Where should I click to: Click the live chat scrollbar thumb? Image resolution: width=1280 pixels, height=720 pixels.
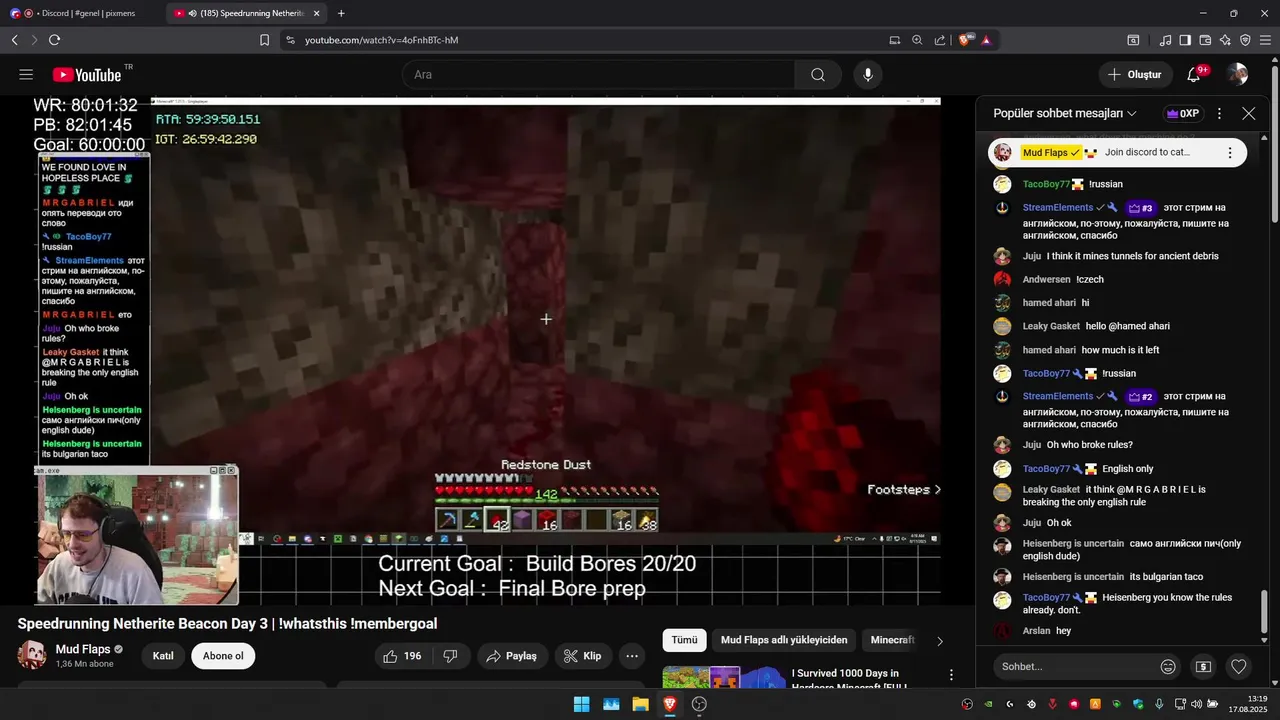(x=1264, y=612)
